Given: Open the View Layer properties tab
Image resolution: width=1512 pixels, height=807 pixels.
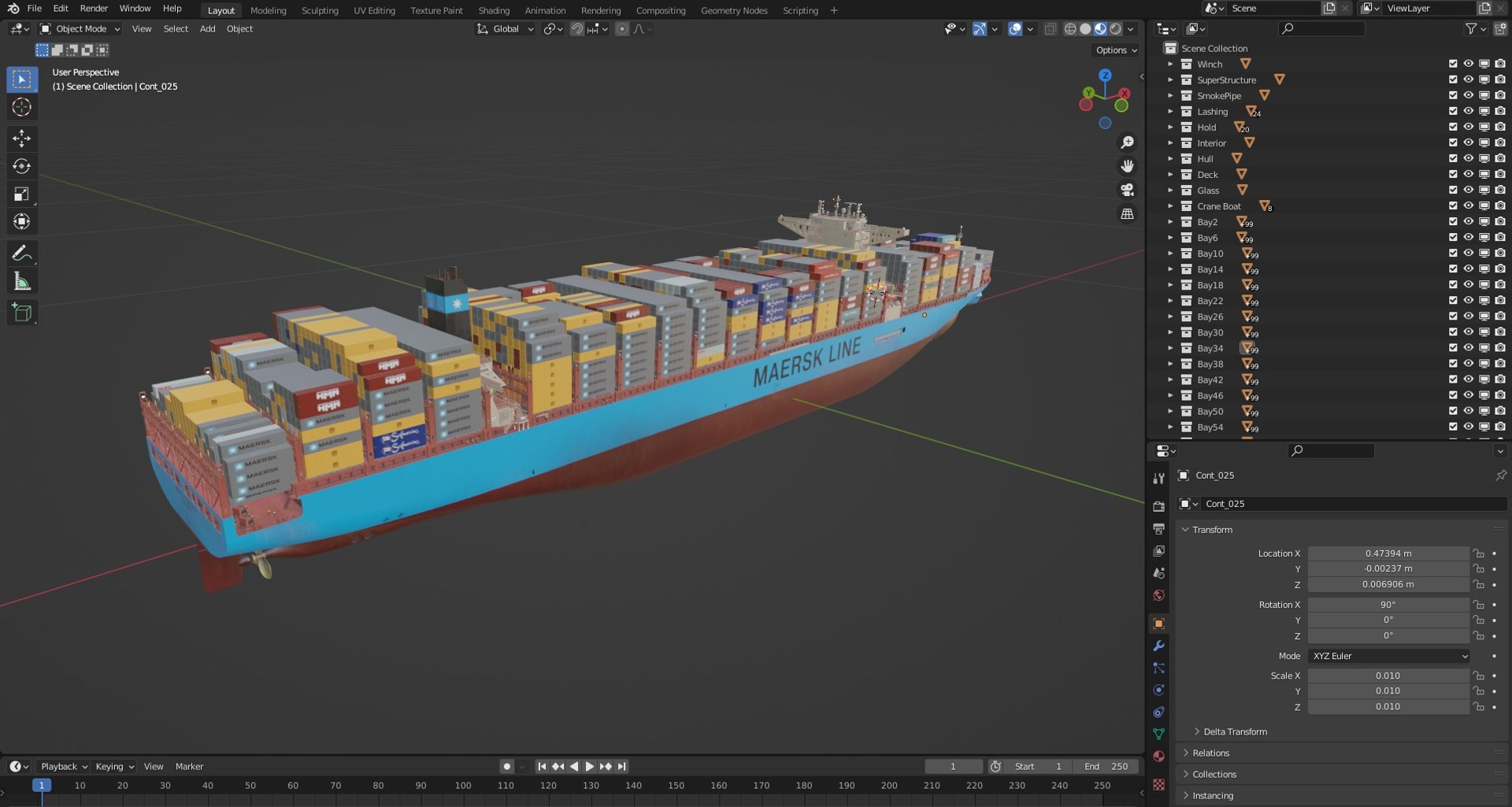Looking at the screenshot, I should tap(1158, 551).
